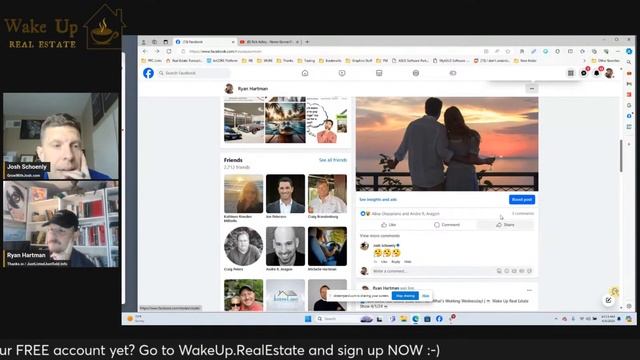Image resolution: width=640 pixels, height=360 pixels.
Task: Open the Facebook Marketplace icon
Action: point(379,73)
